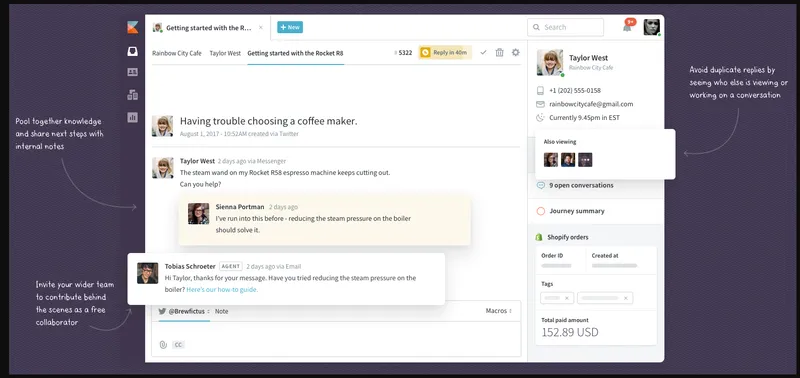
Task: Mark conversation complete with checkmark icon
Action: point(483,53)
